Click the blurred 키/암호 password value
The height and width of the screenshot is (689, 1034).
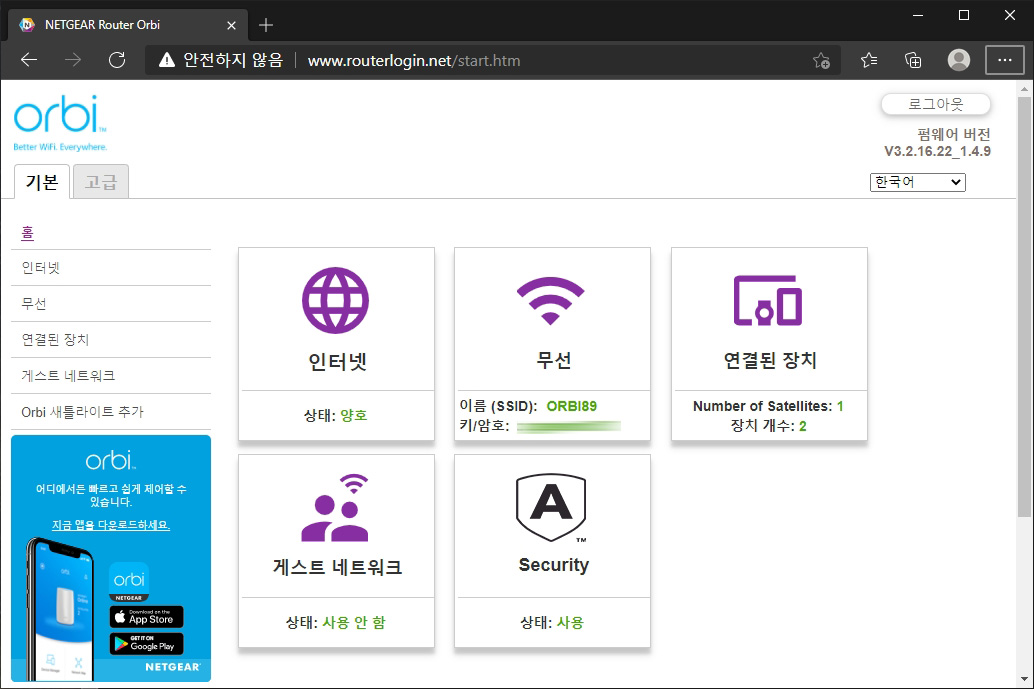pos(568,427)
